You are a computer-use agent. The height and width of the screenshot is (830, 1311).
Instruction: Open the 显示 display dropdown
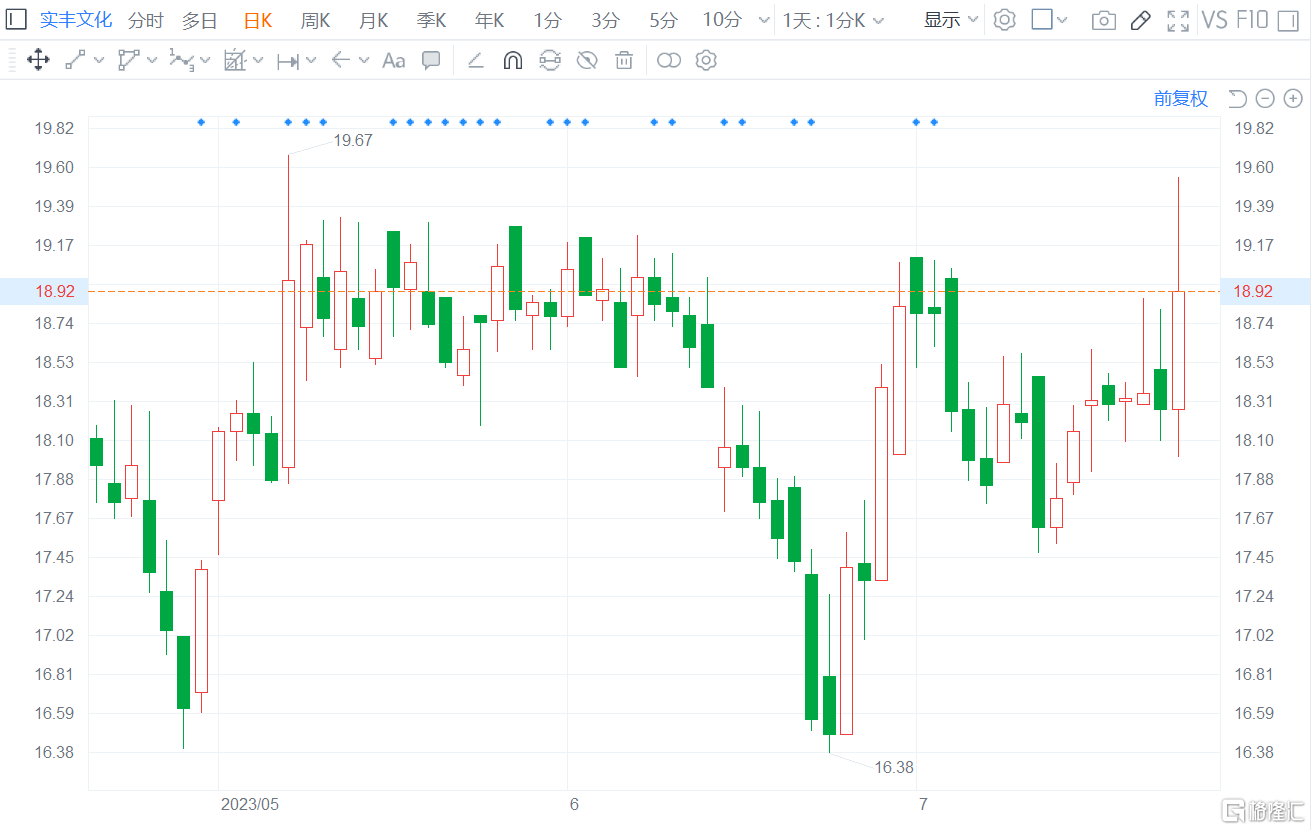point(950,20)
